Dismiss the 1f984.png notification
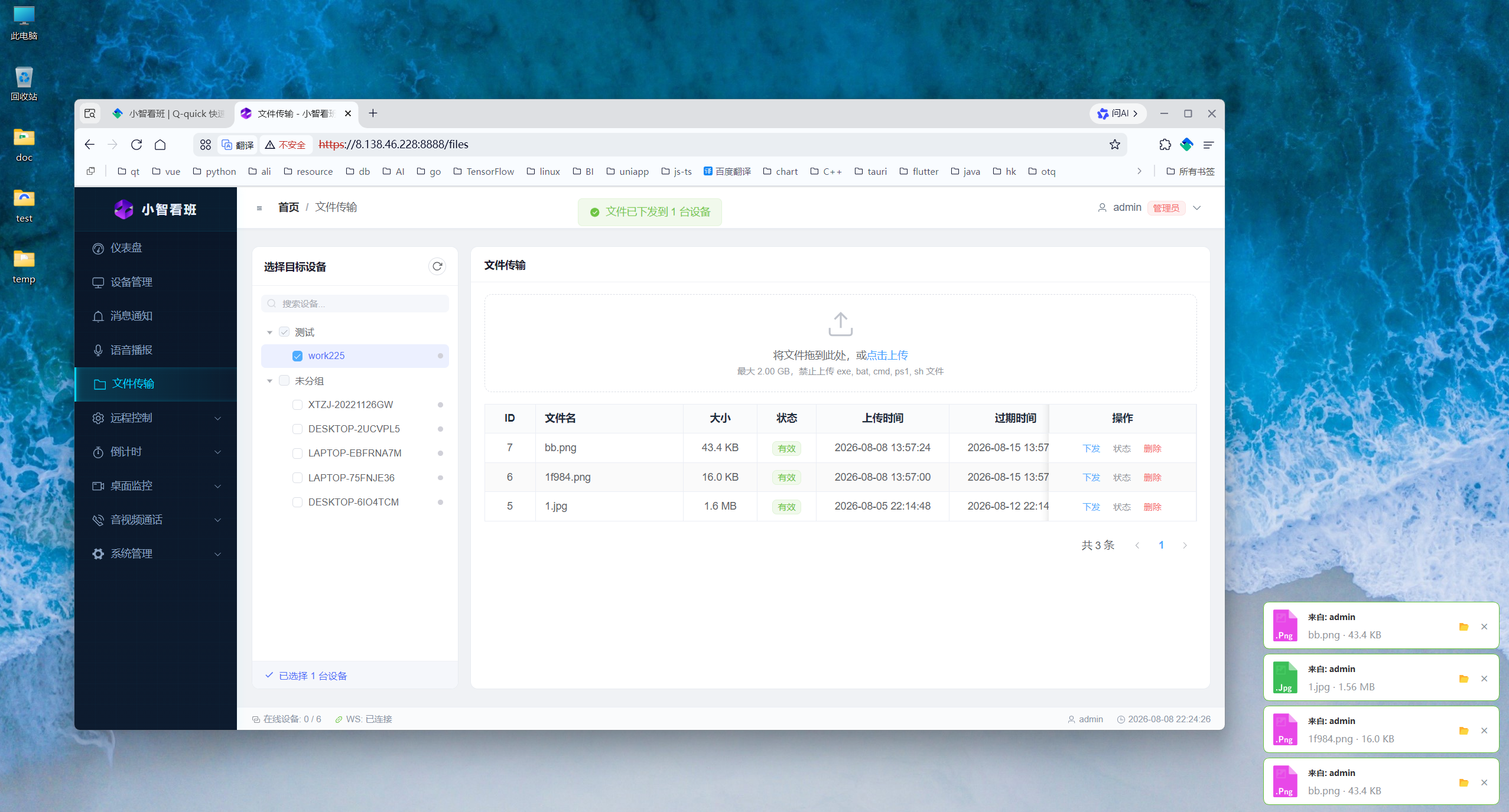 1484,731
